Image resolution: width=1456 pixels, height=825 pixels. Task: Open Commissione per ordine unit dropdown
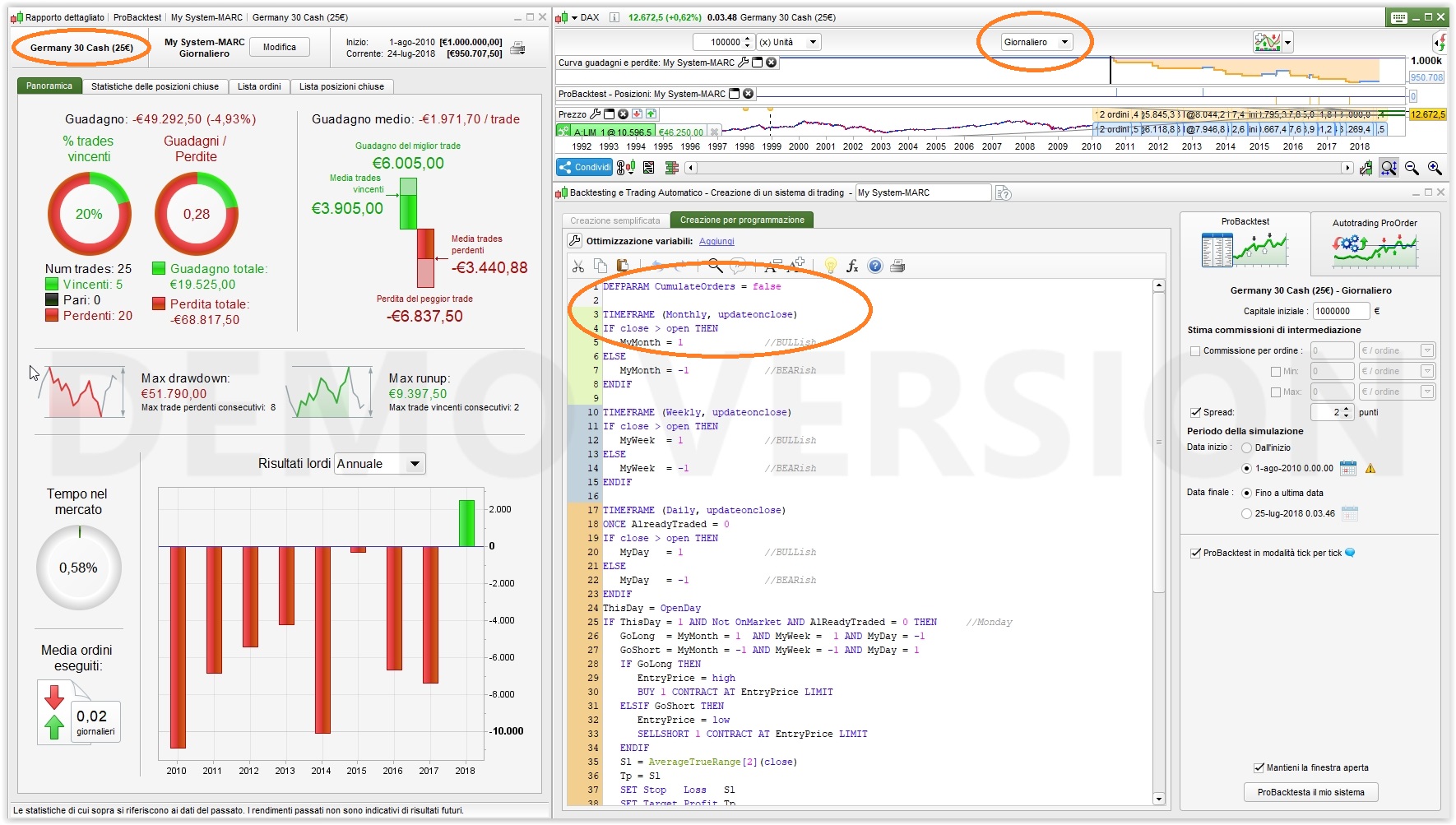(x=1397, y=350)
